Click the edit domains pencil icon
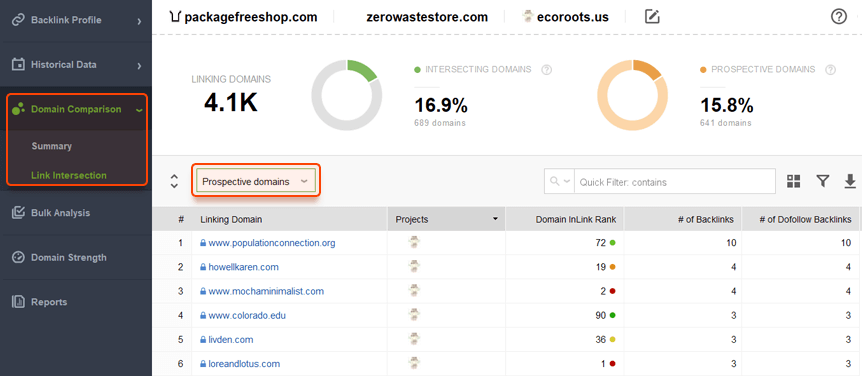Screen dimensions: 863x376 [x=652, y=17]
